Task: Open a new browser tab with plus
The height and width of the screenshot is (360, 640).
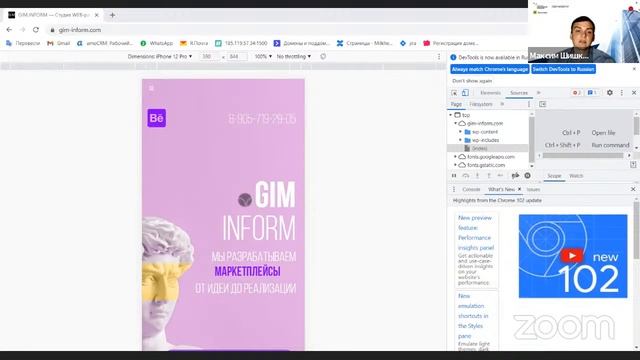Action: coord(112,15)
